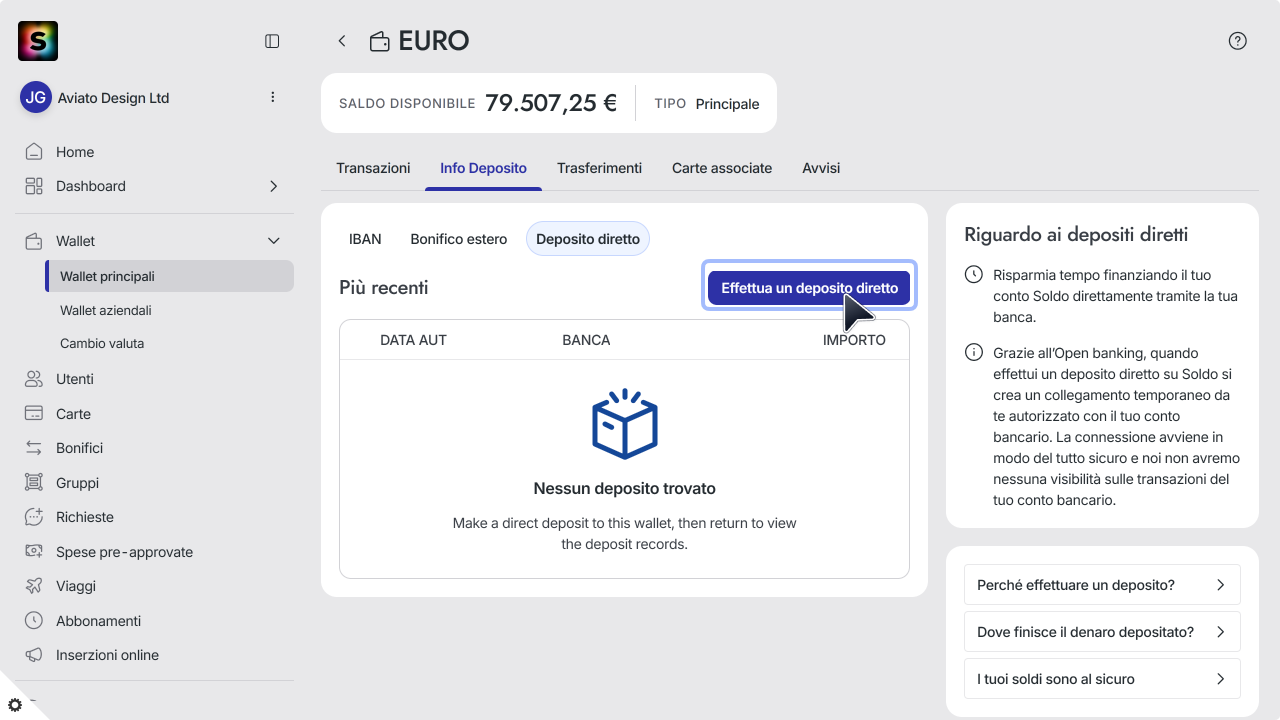The image size is (1280, 720).
Task: Click the info icon beside Open banking text
Action: tap(973, 353)
